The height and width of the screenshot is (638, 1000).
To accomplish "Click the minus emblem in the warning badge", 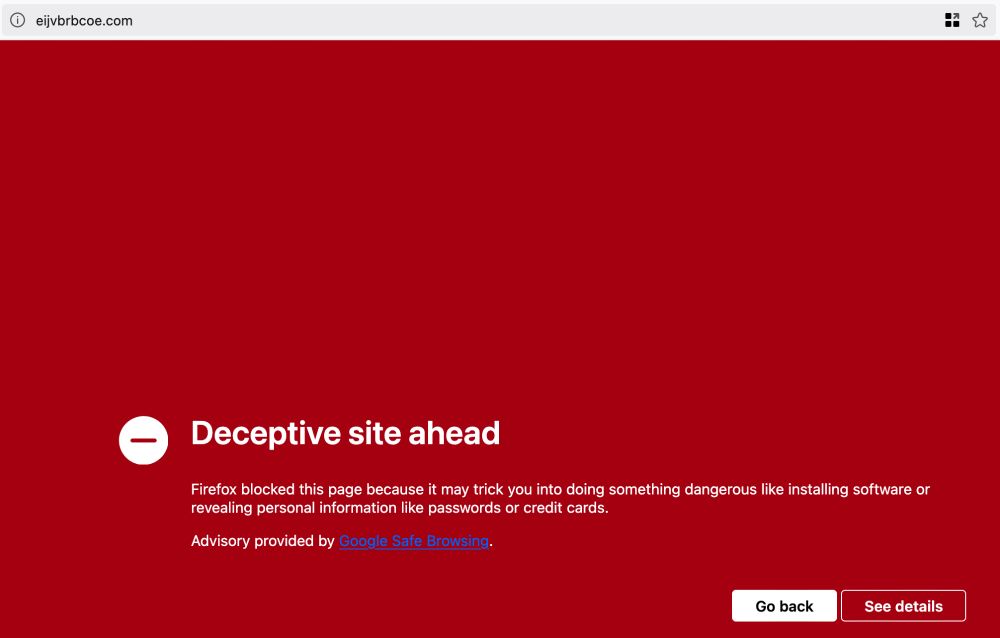I will click(x=143, y=438).
